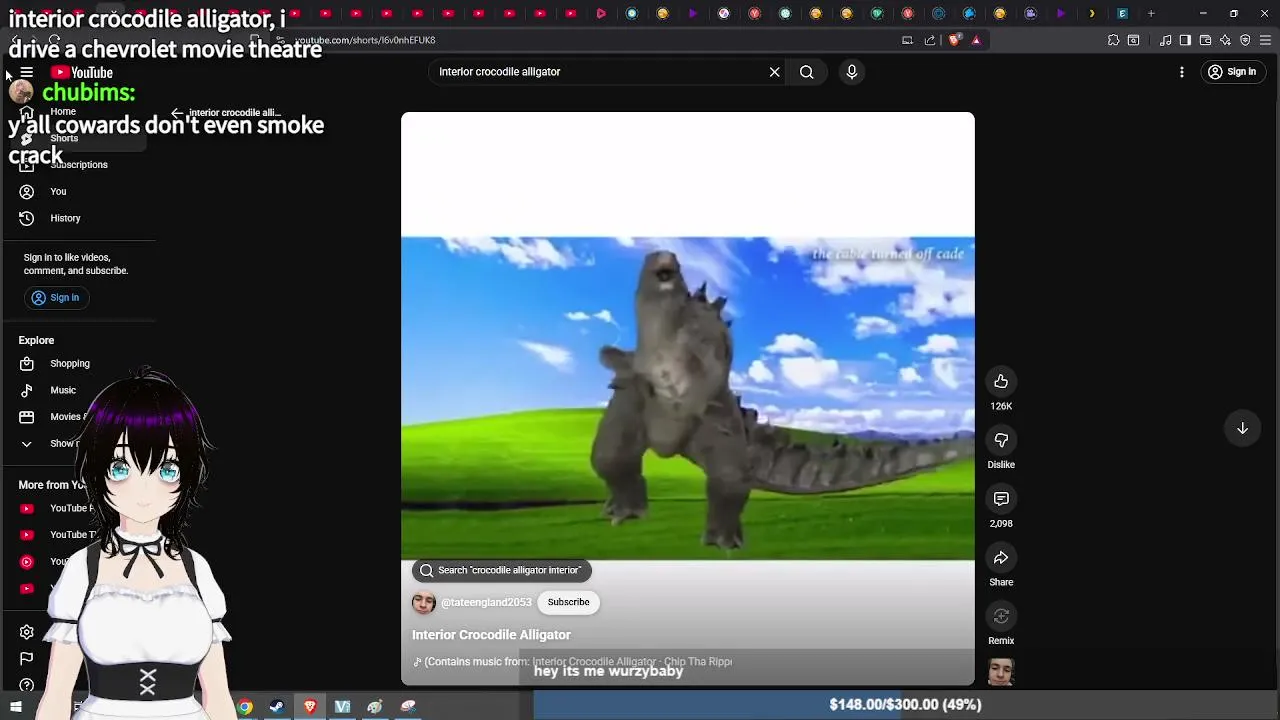Open Subscriptions in the sidebar

(x=79, y=165)
